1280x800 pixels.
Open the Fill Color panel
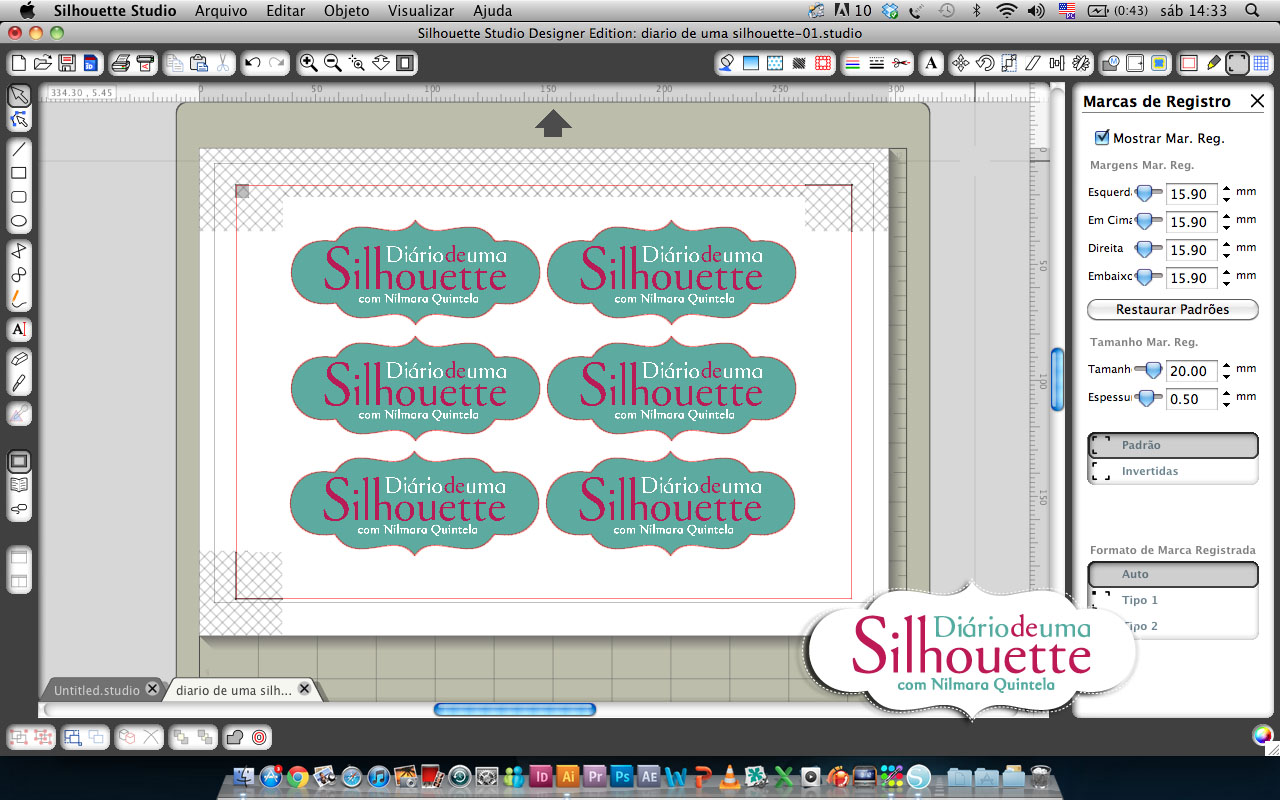pos(727,63)
